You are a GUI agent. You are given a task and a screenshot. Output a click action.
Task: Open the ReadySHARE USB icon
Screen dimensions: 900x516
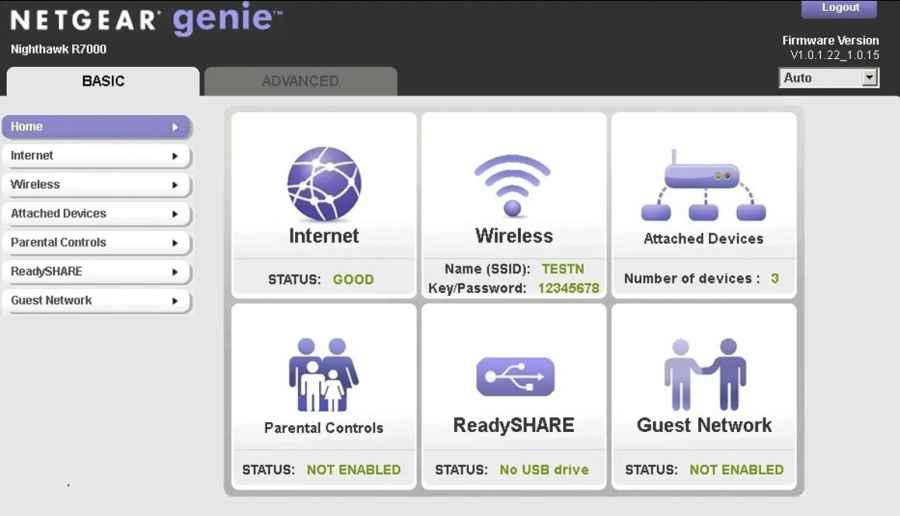(515, 377)
